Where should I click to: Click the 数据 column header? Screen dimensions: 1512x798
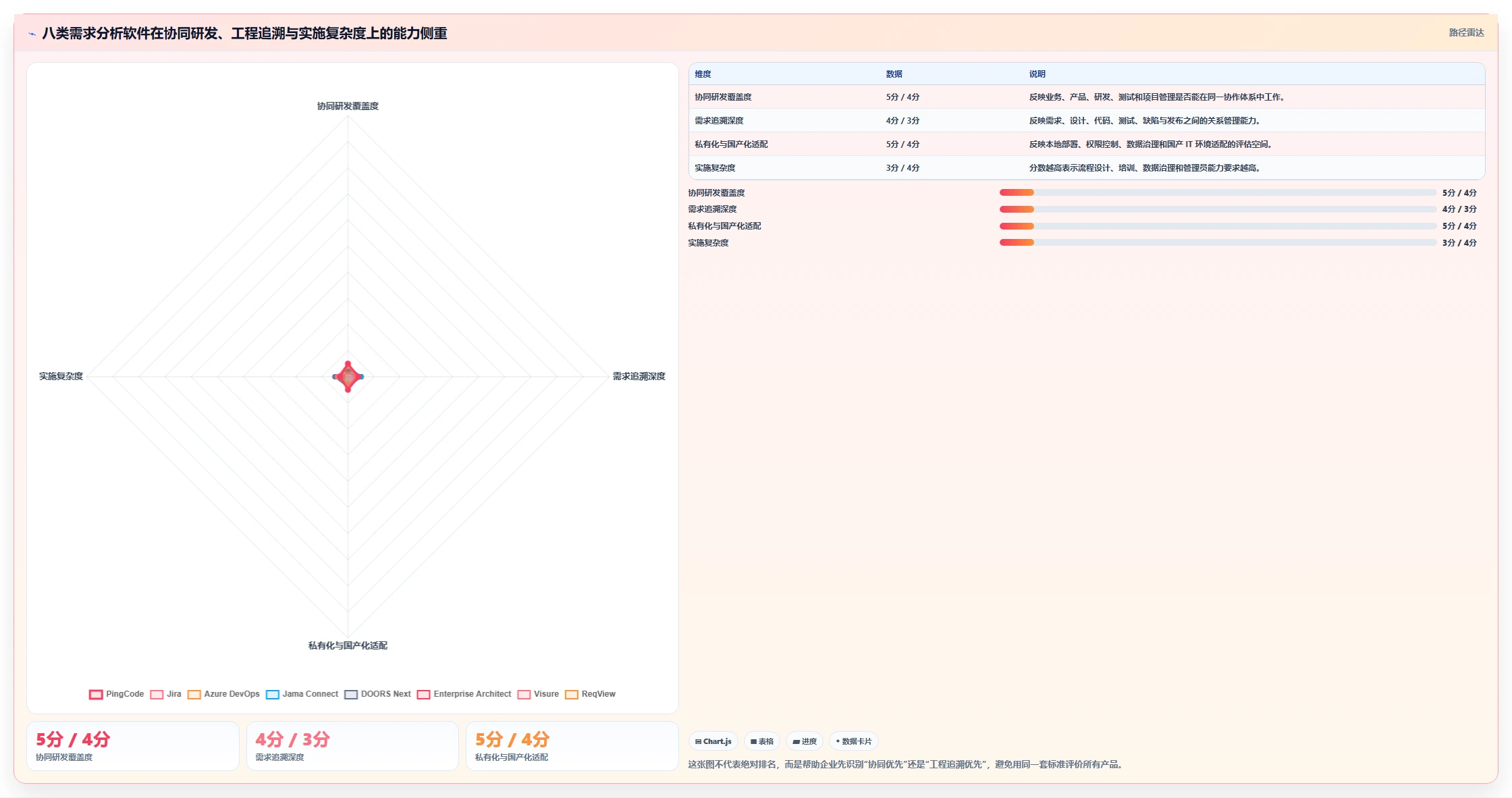(x=894, y=74)
